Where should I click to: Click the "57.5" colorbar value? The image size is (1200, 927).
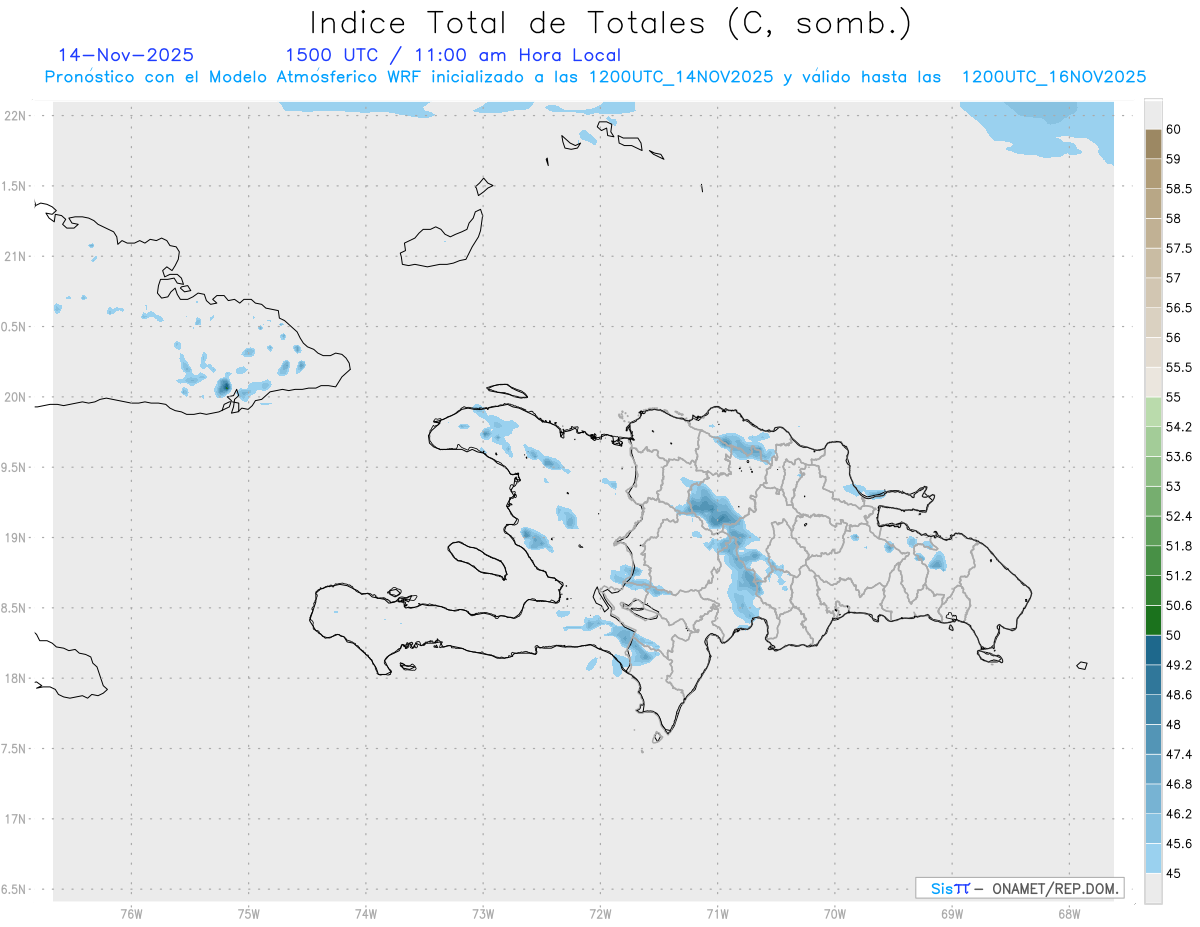click(x=1179, y=248)
